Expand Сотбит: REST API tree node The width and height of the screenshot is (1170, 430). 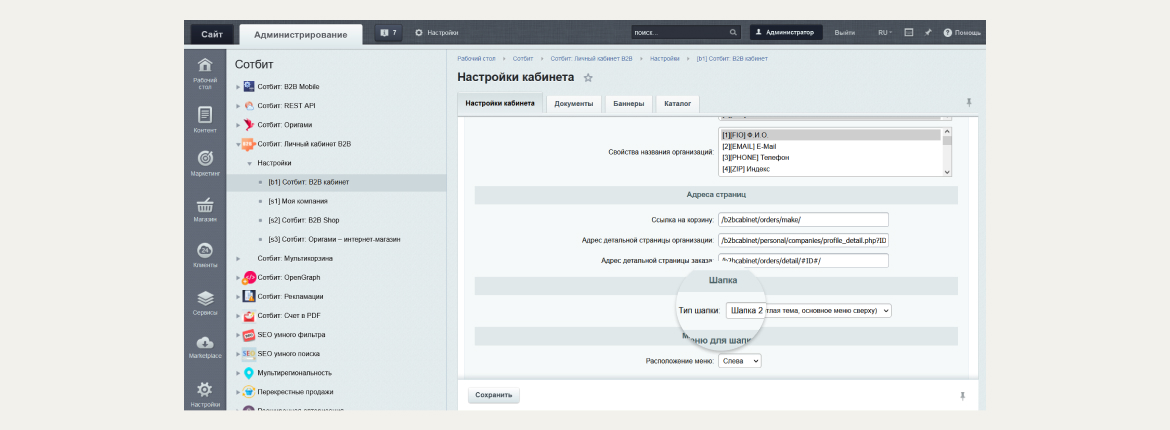[x=238, y=106]
